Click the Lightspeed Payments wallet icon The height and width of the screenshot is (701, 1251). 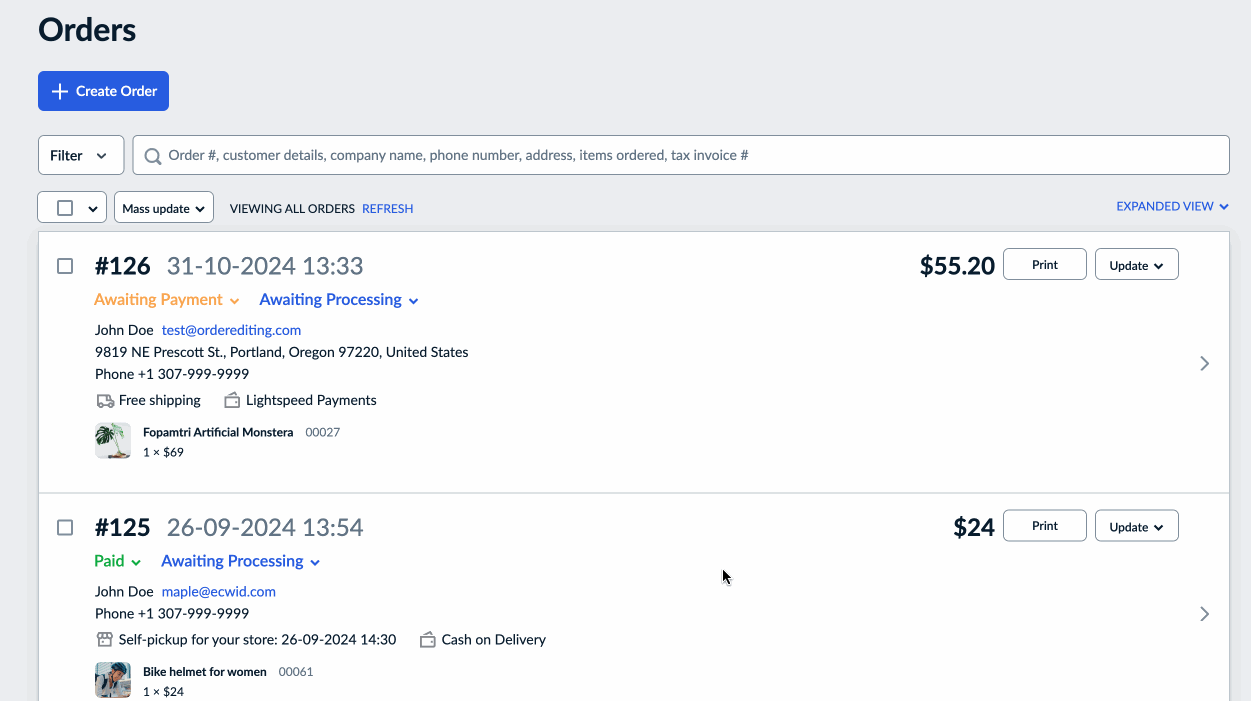click(232, 401)
